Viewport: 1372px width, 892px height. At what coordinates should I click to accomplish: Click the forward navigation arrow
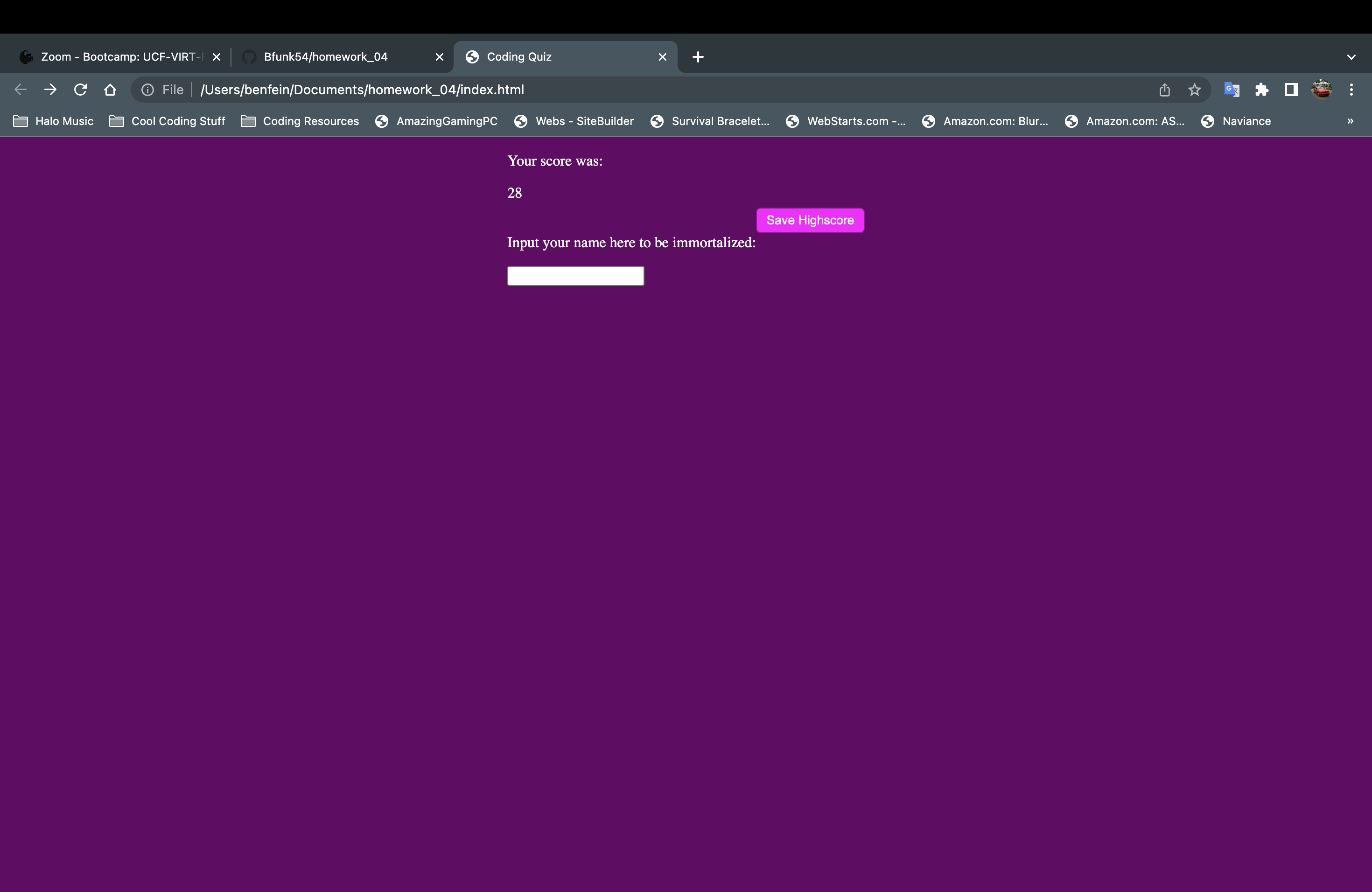click(51, 90)
